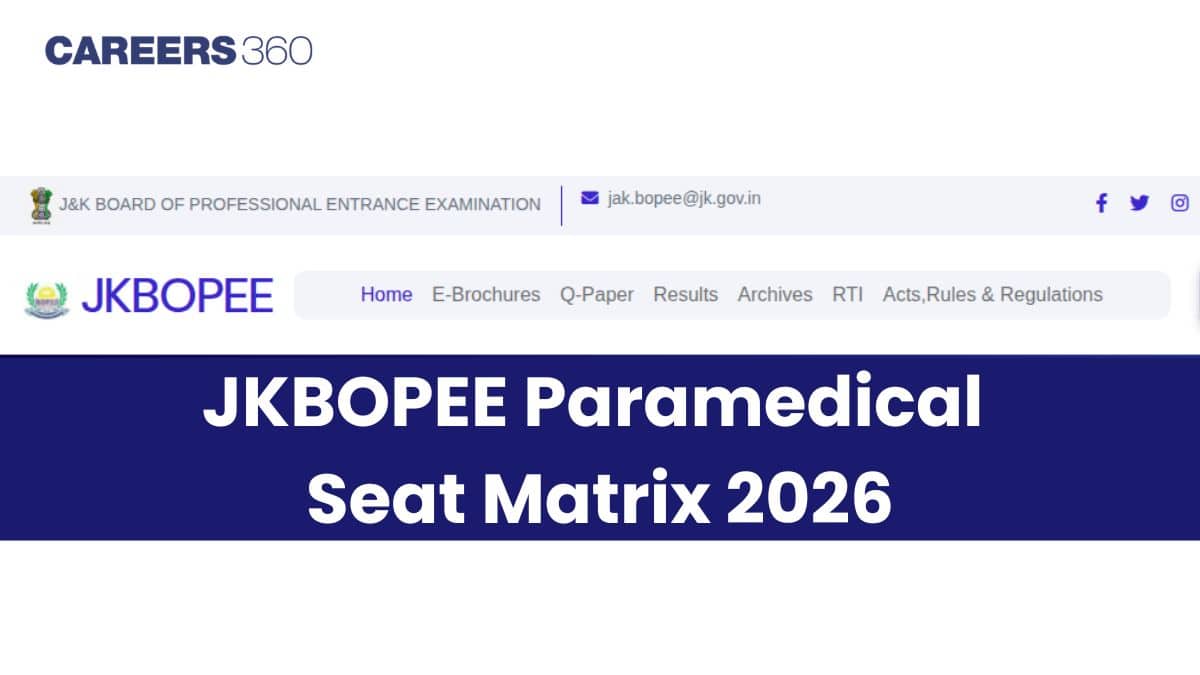The height and width of the screenshot is (675, 1200).
Task: Open the Twitter social icon
Action: tap(1139, 203)
